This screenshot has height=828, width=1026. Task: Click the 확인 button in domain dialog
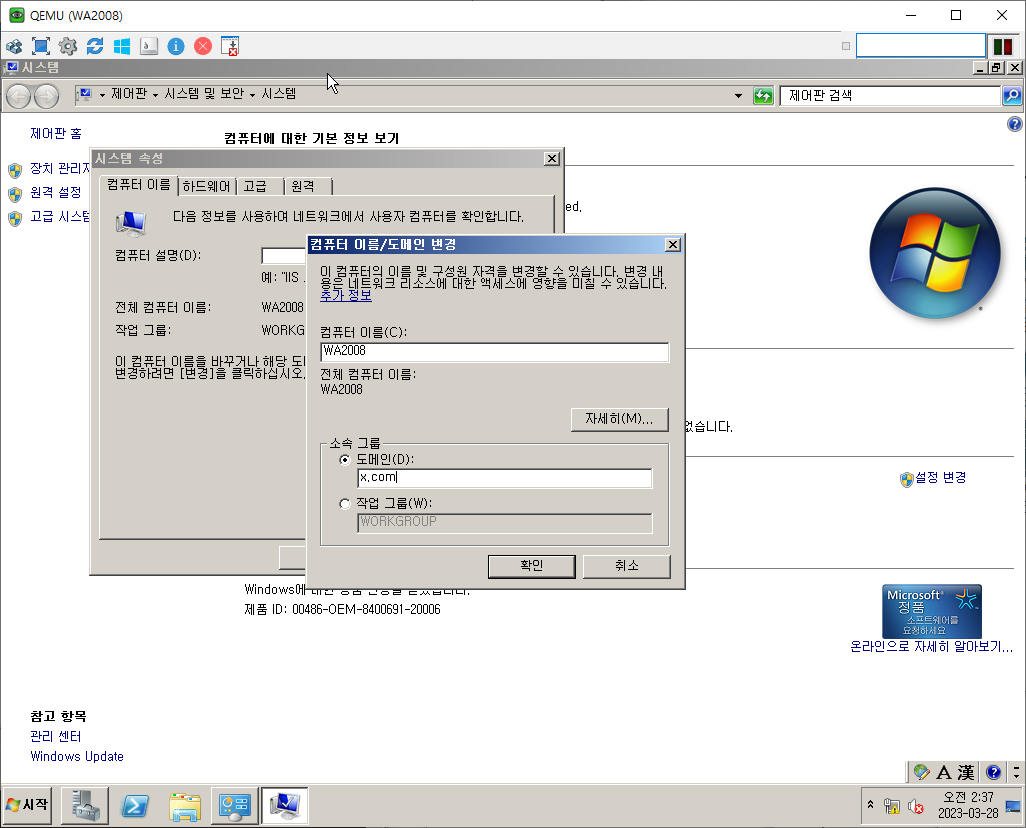(x=531, y=566)
